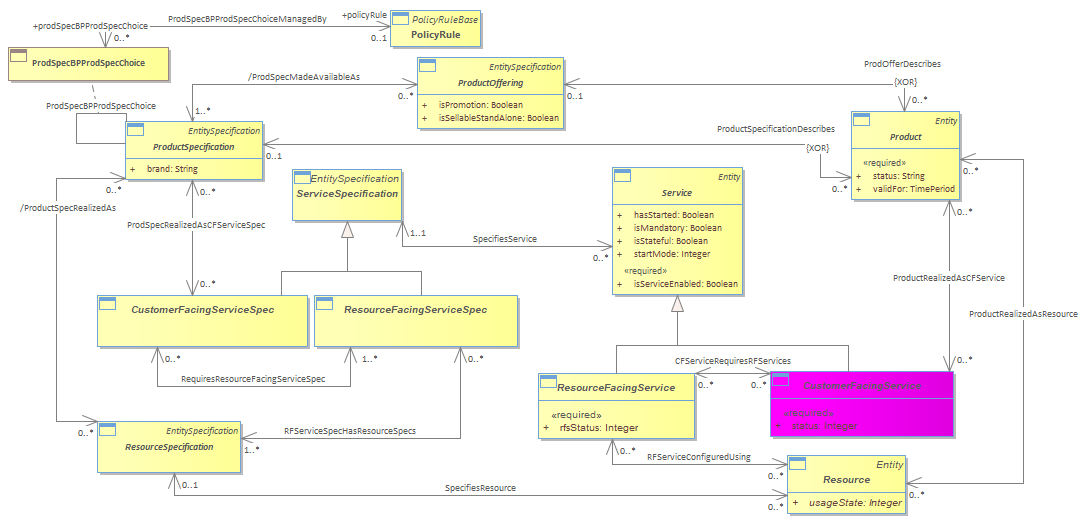Click the {XOR} constraint below ProductSpecificationDescribes
This screenshot has height=524, width=1084.
[818, 148]
